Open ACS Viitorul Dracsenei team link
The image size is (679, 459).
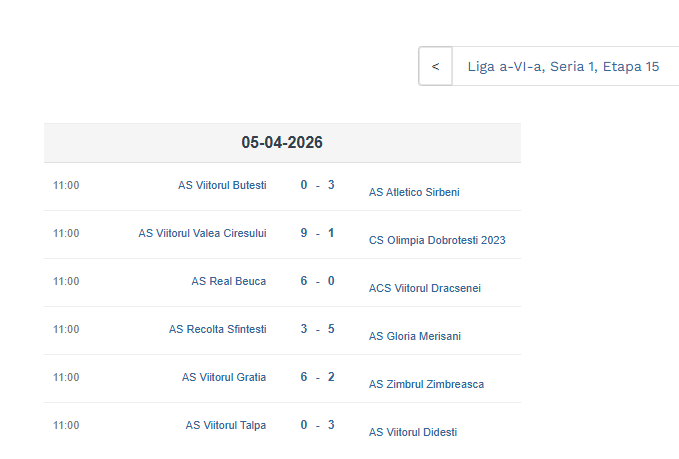pos(424,288)
